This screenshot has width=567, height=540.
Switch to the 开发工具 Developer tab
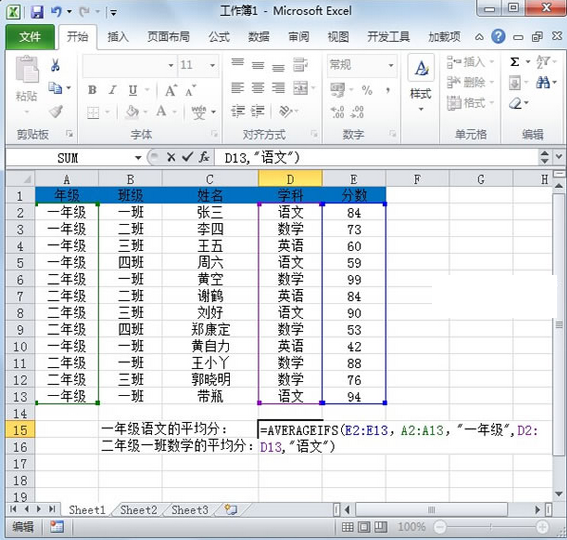388,37
